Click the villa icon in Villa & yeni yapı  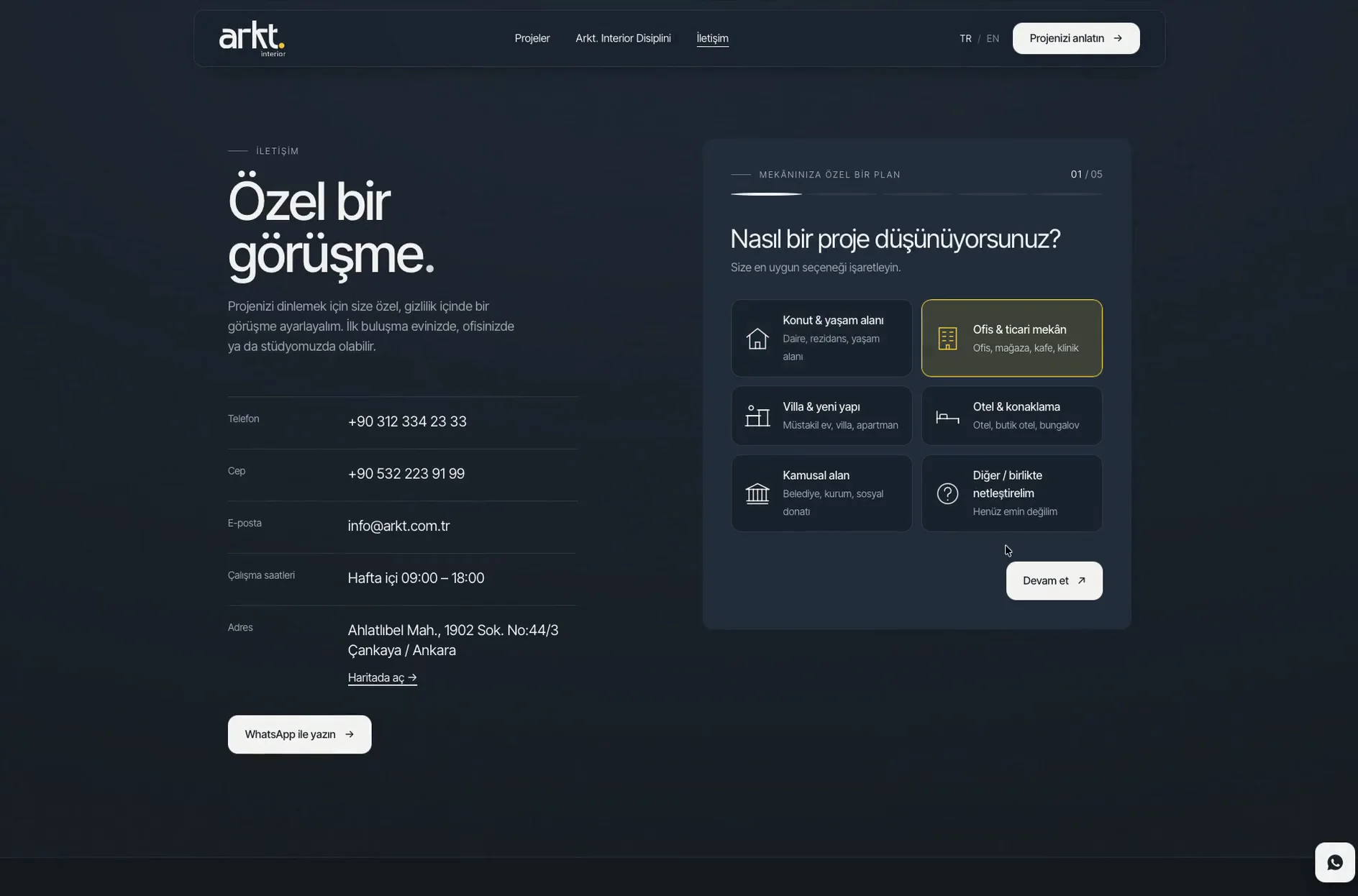[757, 416]
